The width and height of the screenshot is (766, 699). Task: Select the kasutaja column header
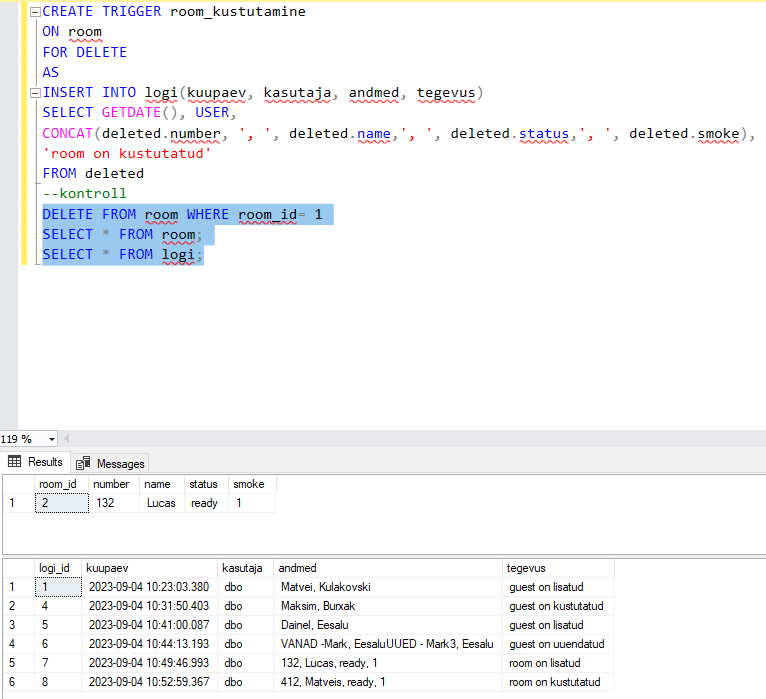click(245, 568)
